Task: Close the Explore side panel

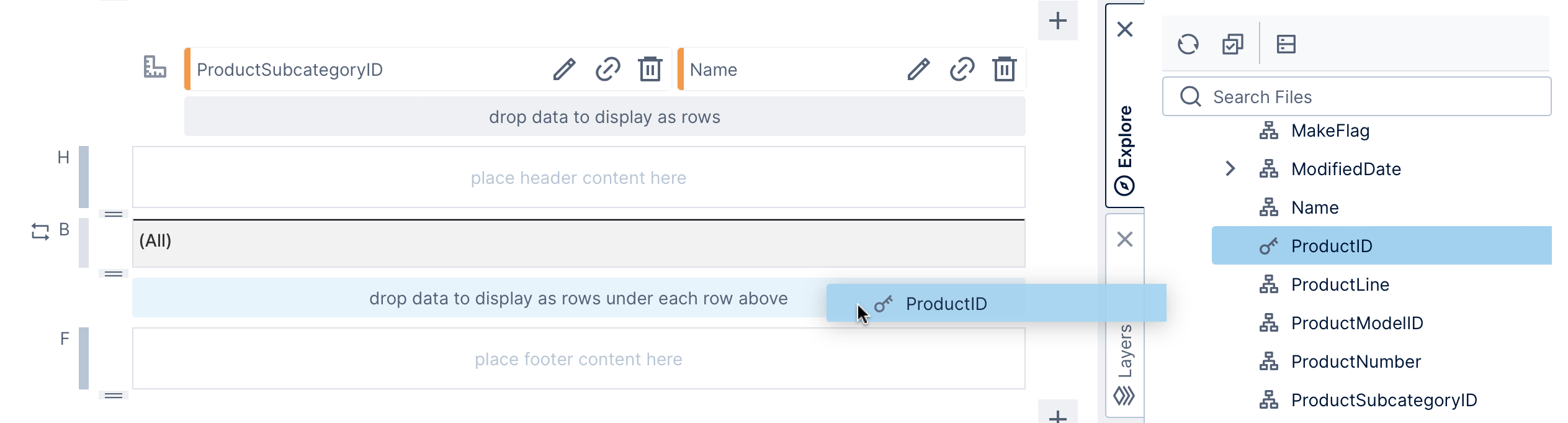Action: [1124, 29]
